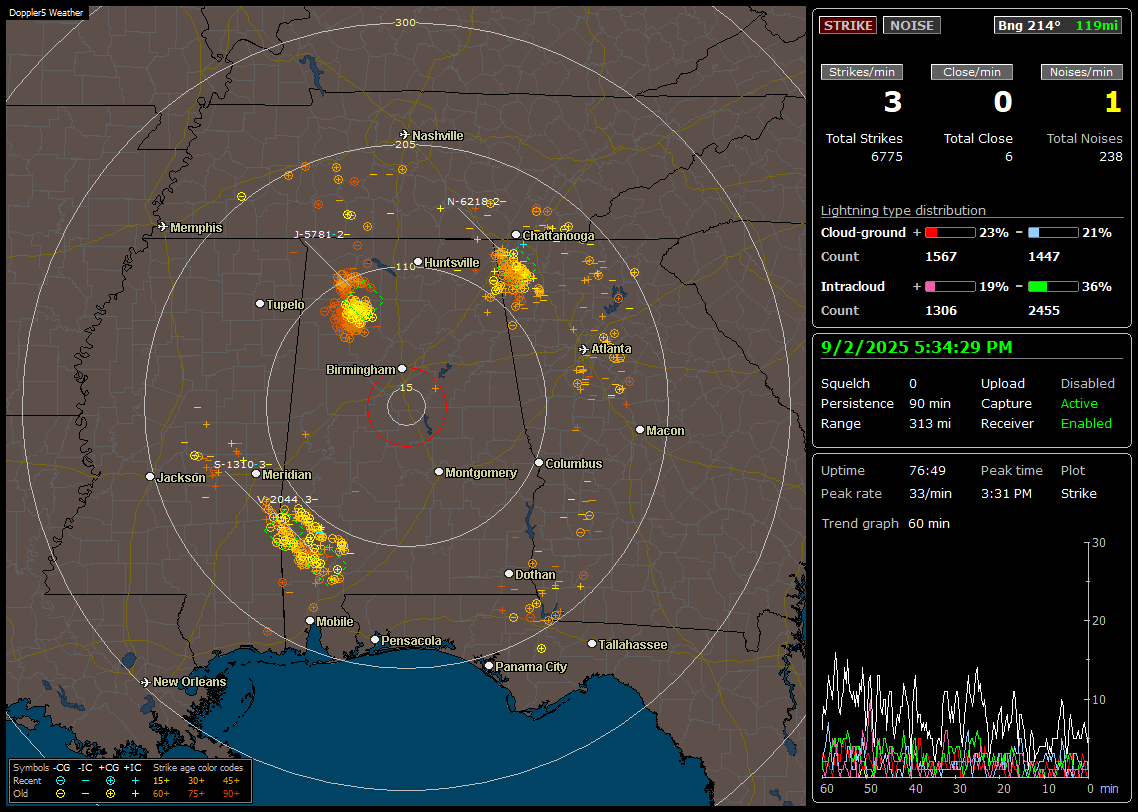Click the Range value 313 mi

pyautogui.click(x=930, y=424)
